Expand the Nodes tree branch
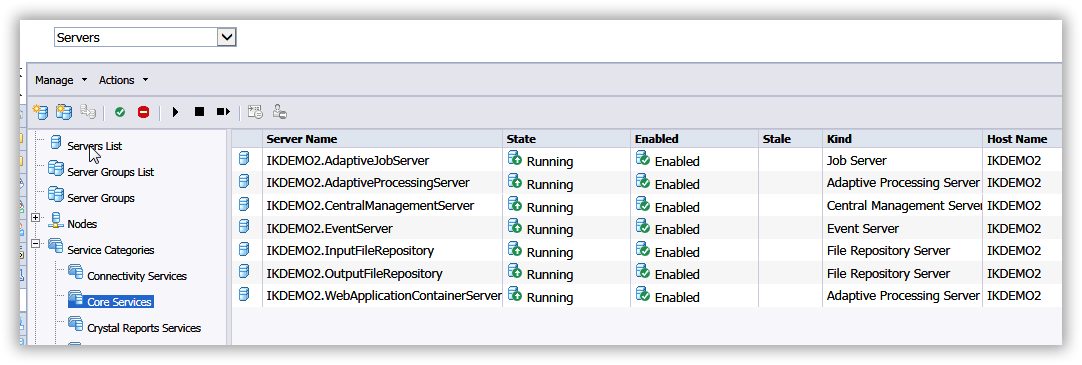 pos(36,217)
